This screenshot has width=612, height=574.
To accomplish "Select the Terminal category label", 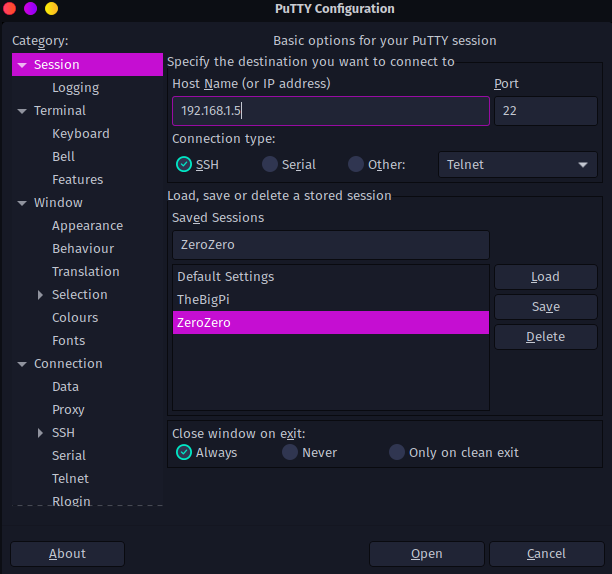I will 60,111.
